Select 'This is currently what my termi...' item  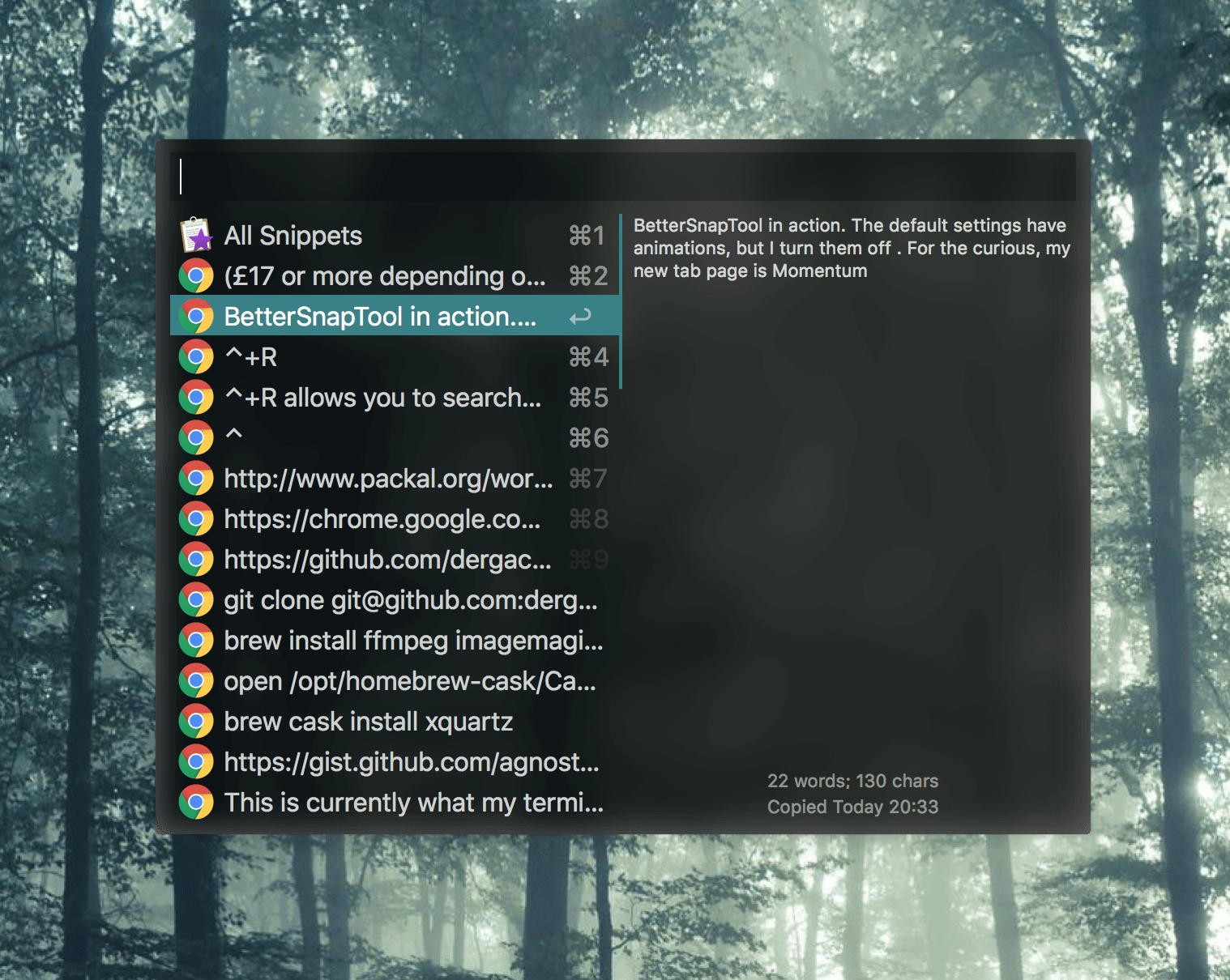point(395,802)
